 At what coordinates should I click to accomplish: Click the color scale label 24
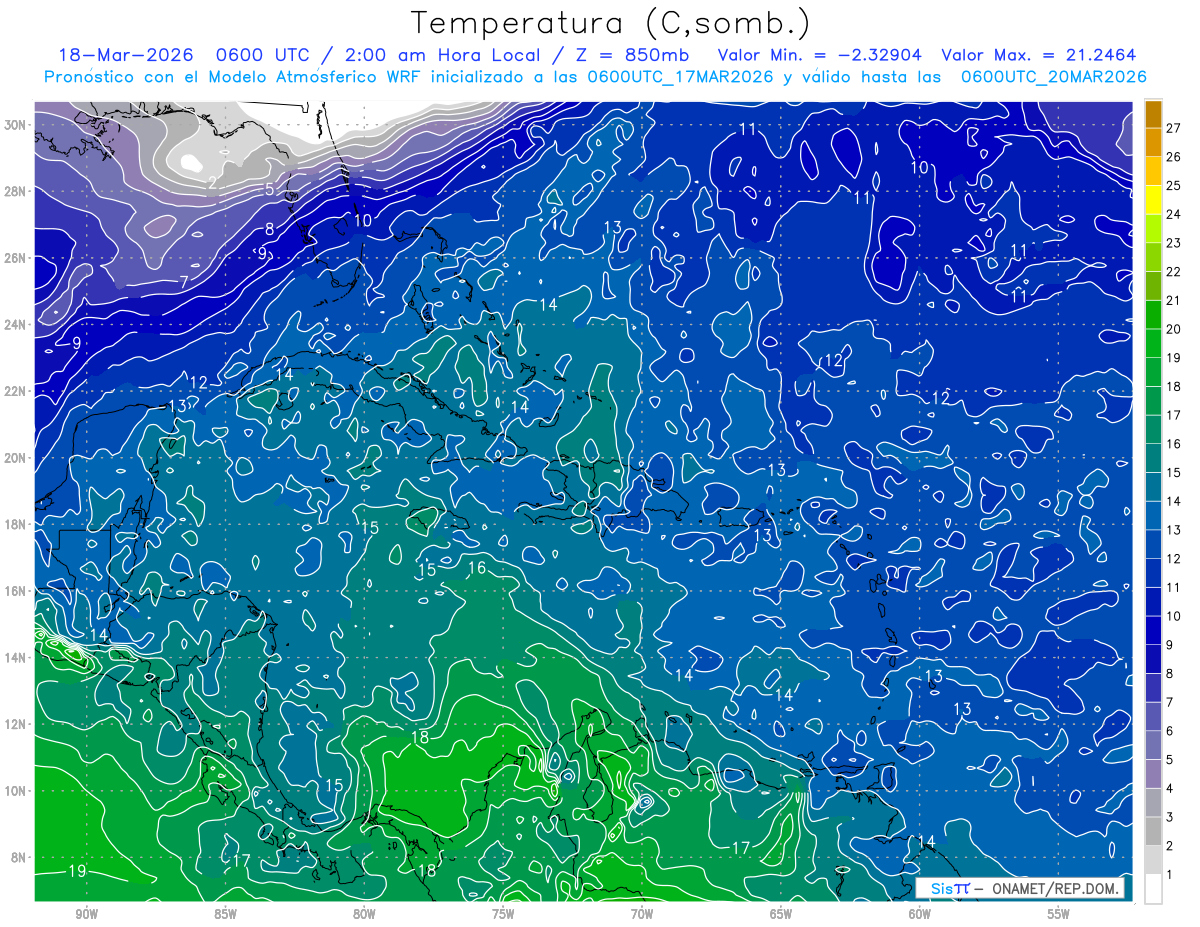point(1174,214)
